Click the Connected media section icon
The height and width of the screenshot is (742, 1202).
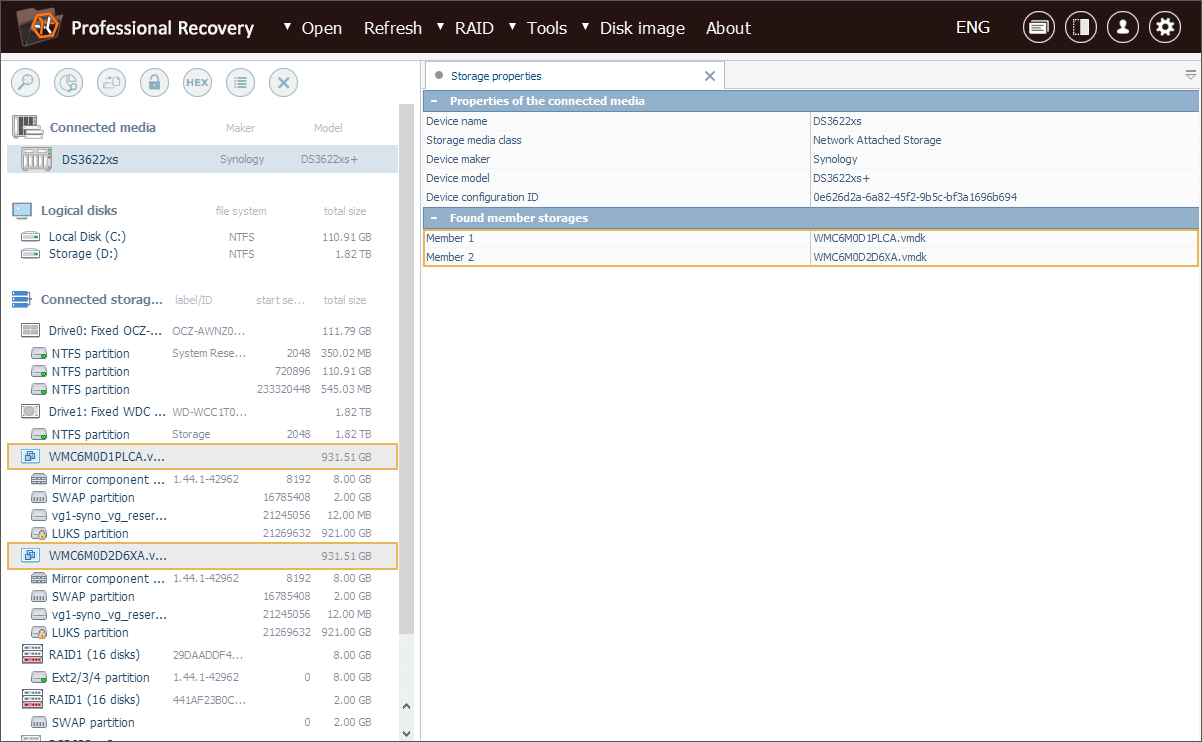[27, 127]
